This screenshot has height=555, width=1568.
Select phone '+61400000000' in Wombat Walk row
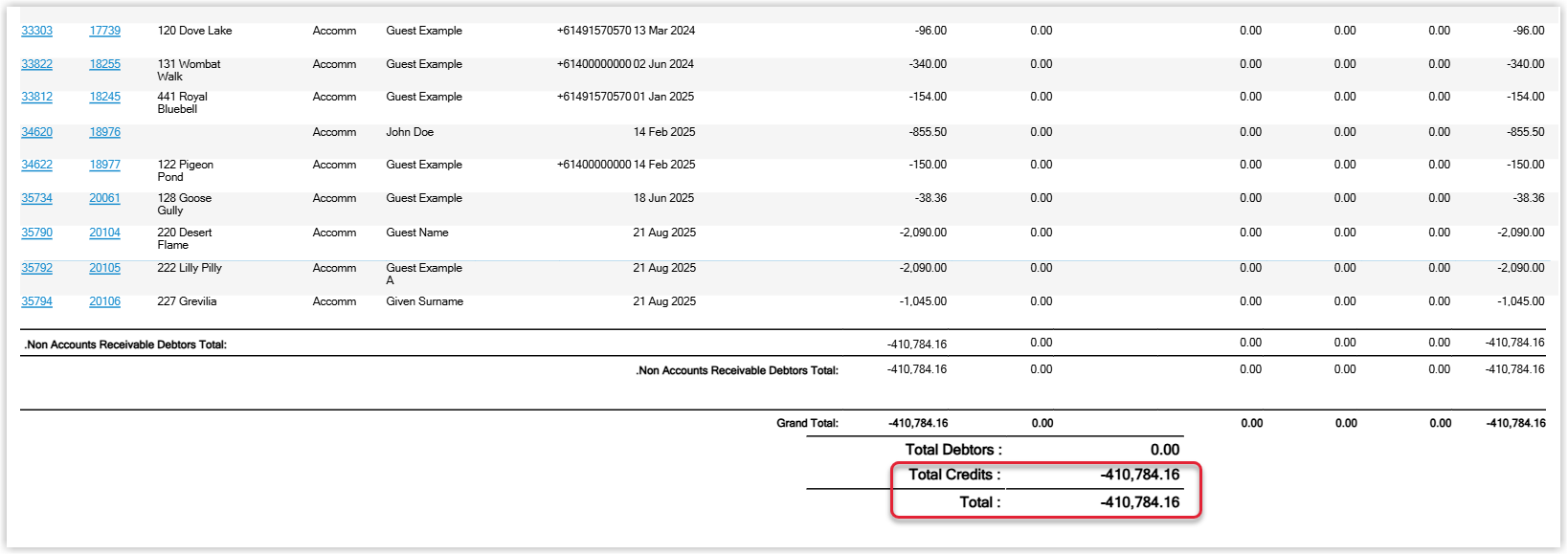click(x=594, y=64)
